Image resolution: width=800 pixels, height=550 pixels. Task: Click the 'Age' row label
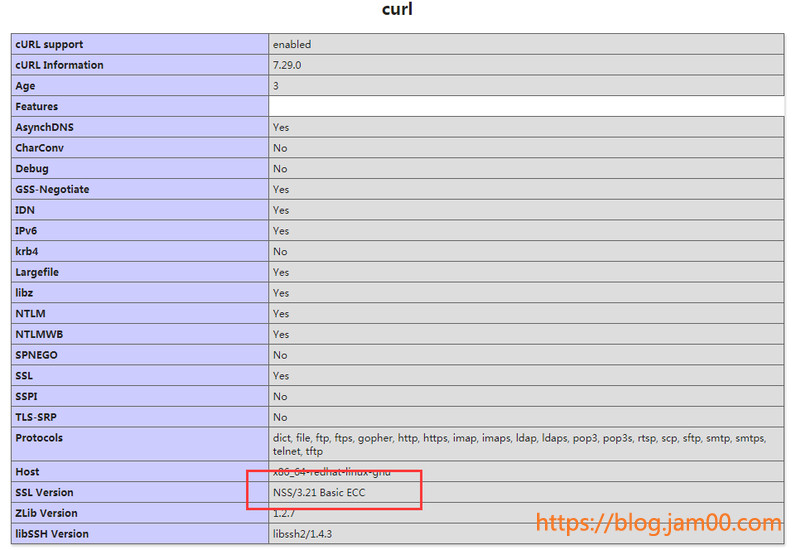click(x=25, y=86)
